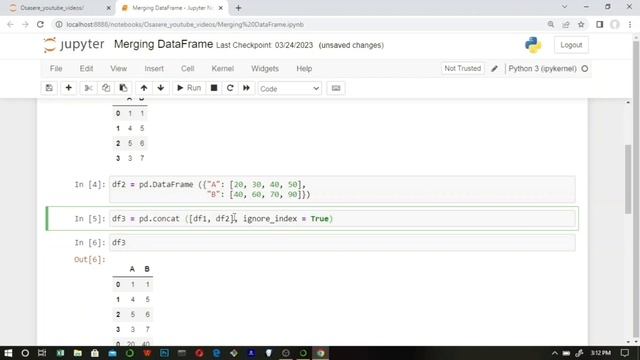
Task: Reload the page
Action: click(40, 24)
